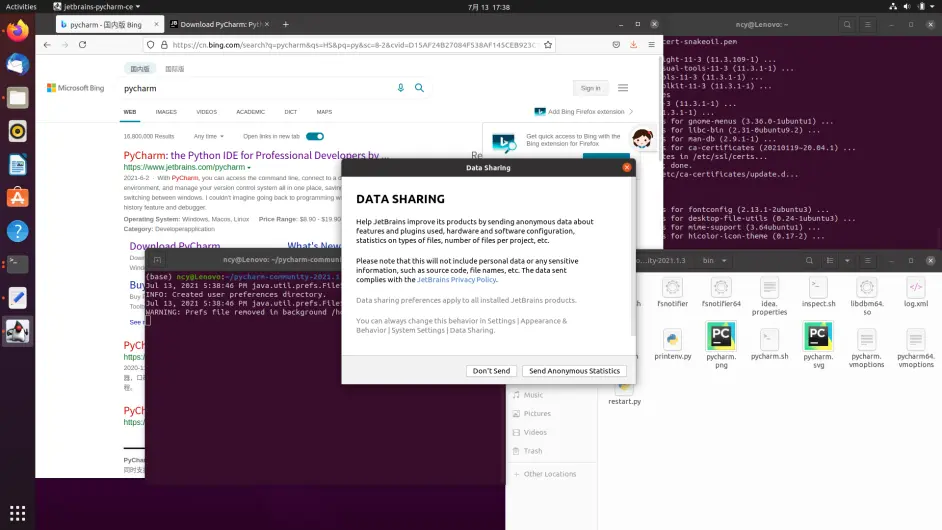Open Thunderbird mail from the dock
The image size is (942, 530).
[17, 64]
